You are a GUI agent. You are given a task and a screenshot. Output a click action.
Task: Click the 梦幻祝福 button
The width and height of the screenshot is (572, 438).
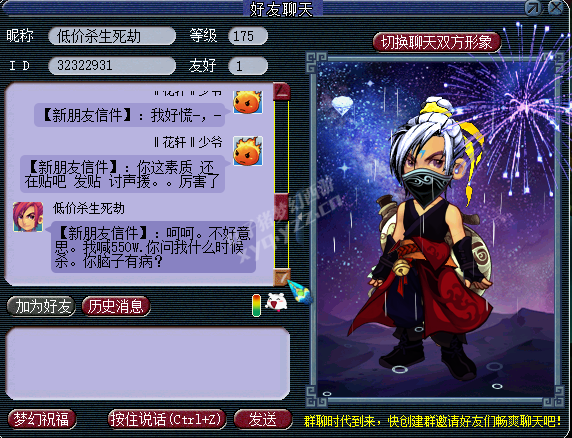click(x=42, y=419)
